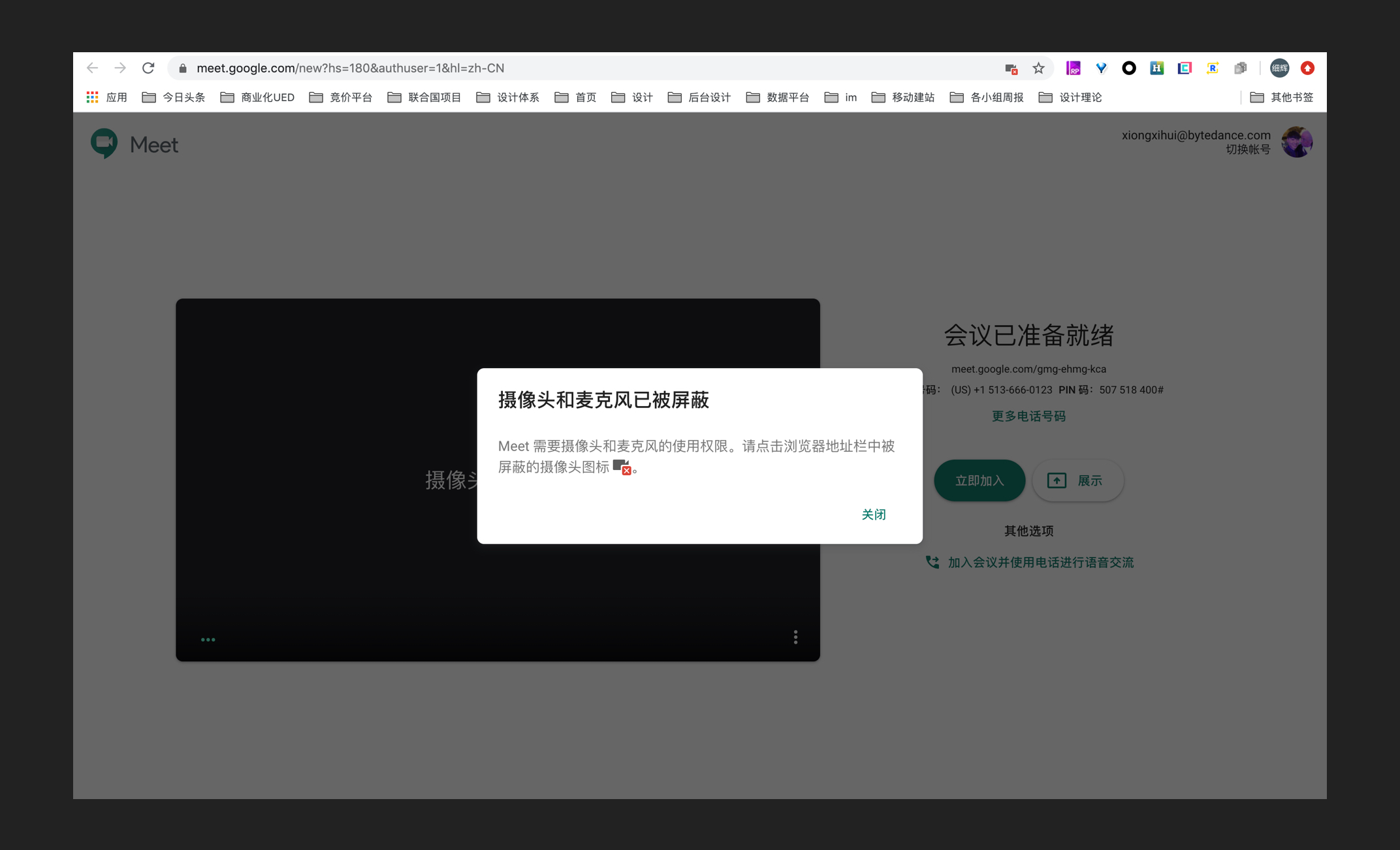Click the blocked camera icon in address bar

tap(1011, 69)
